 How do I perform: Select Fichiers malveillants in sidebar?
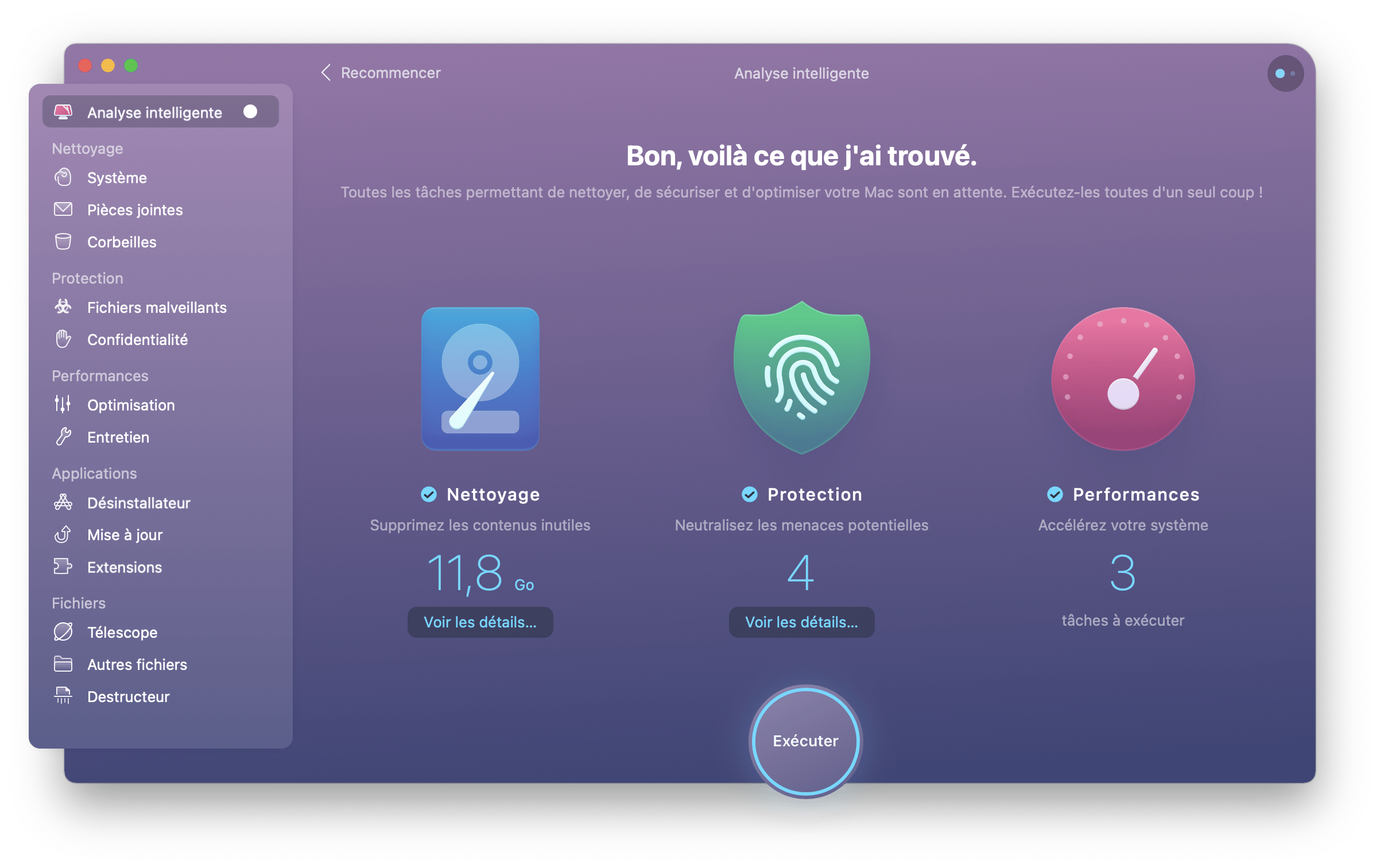(155, 307)
